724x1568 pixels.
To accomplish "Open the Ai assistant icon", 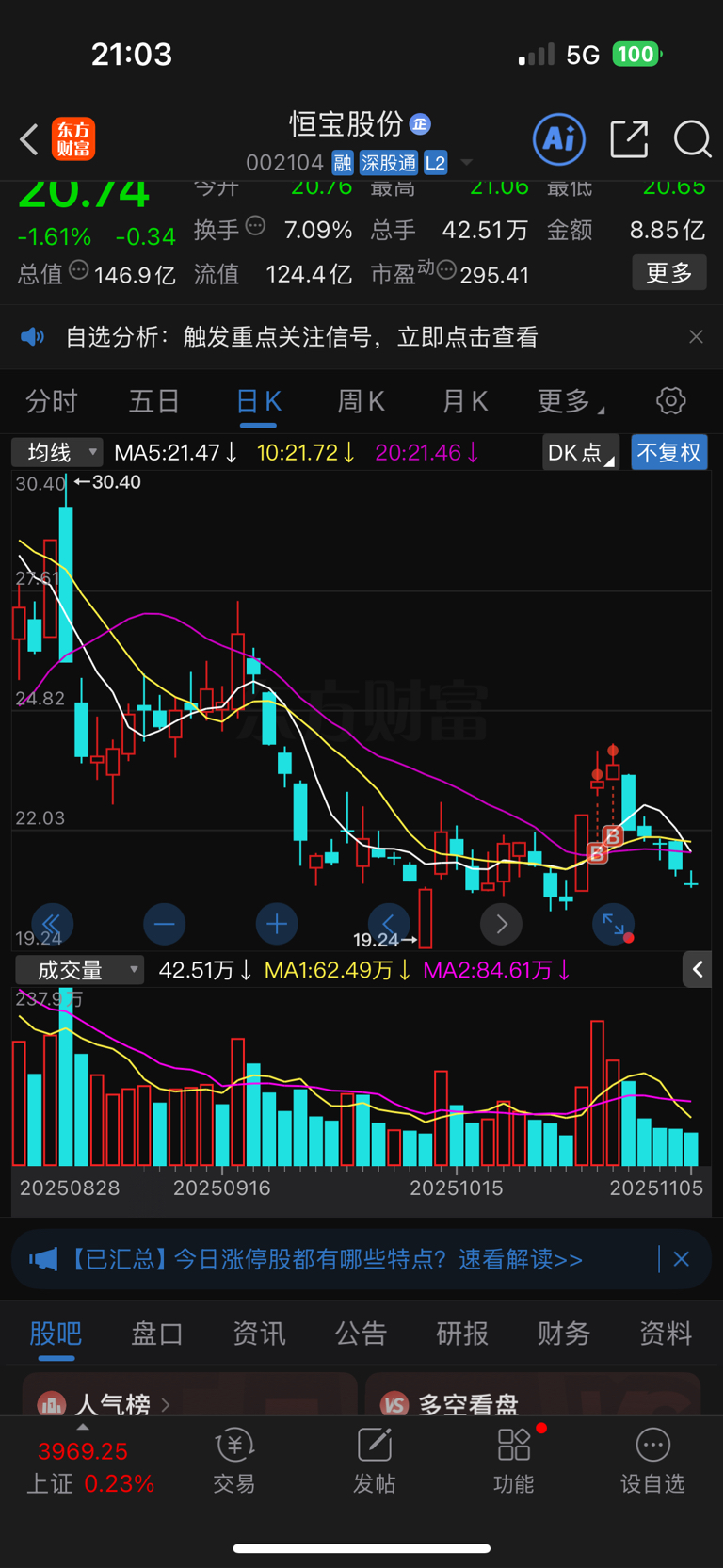I will (x=559, y=139).
